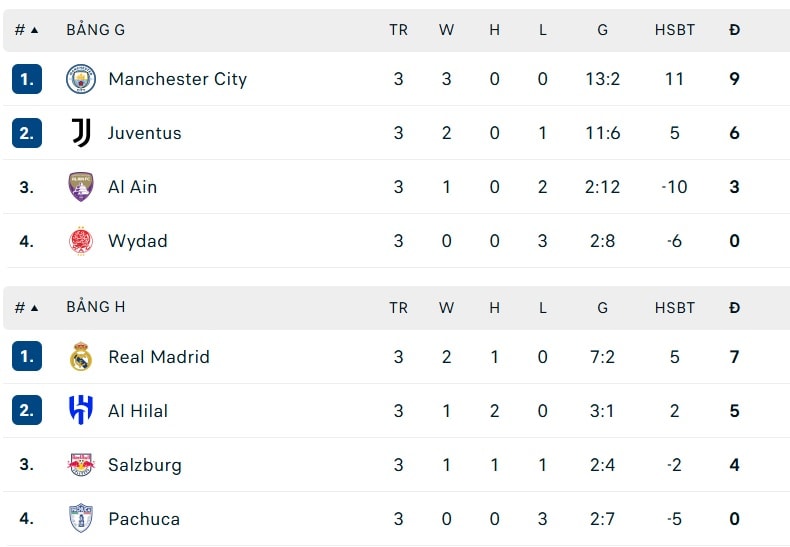
Task: Select Real Madrid rank 1 blue badge
Action: pyautogui.click(x=27, y=357)
